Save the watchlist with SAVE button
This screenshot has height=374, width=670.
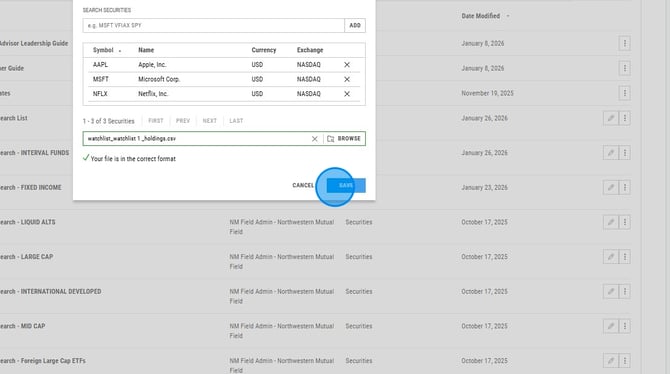point(346,186)
